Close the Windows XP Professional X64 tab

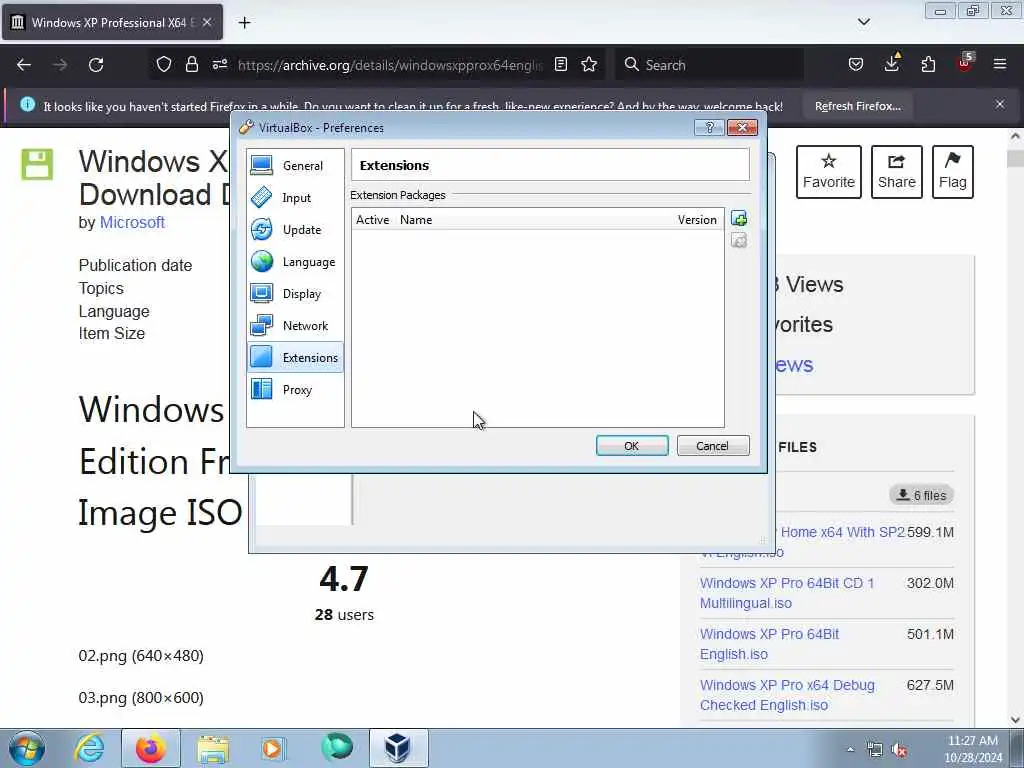207,22
